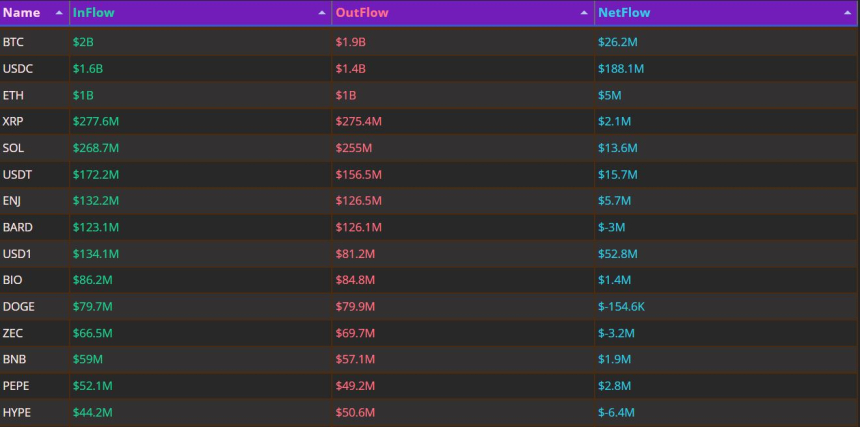The image size is (860, 427).
Task: Click the NetFlow column header label
Action: click(x=623, y=13)
